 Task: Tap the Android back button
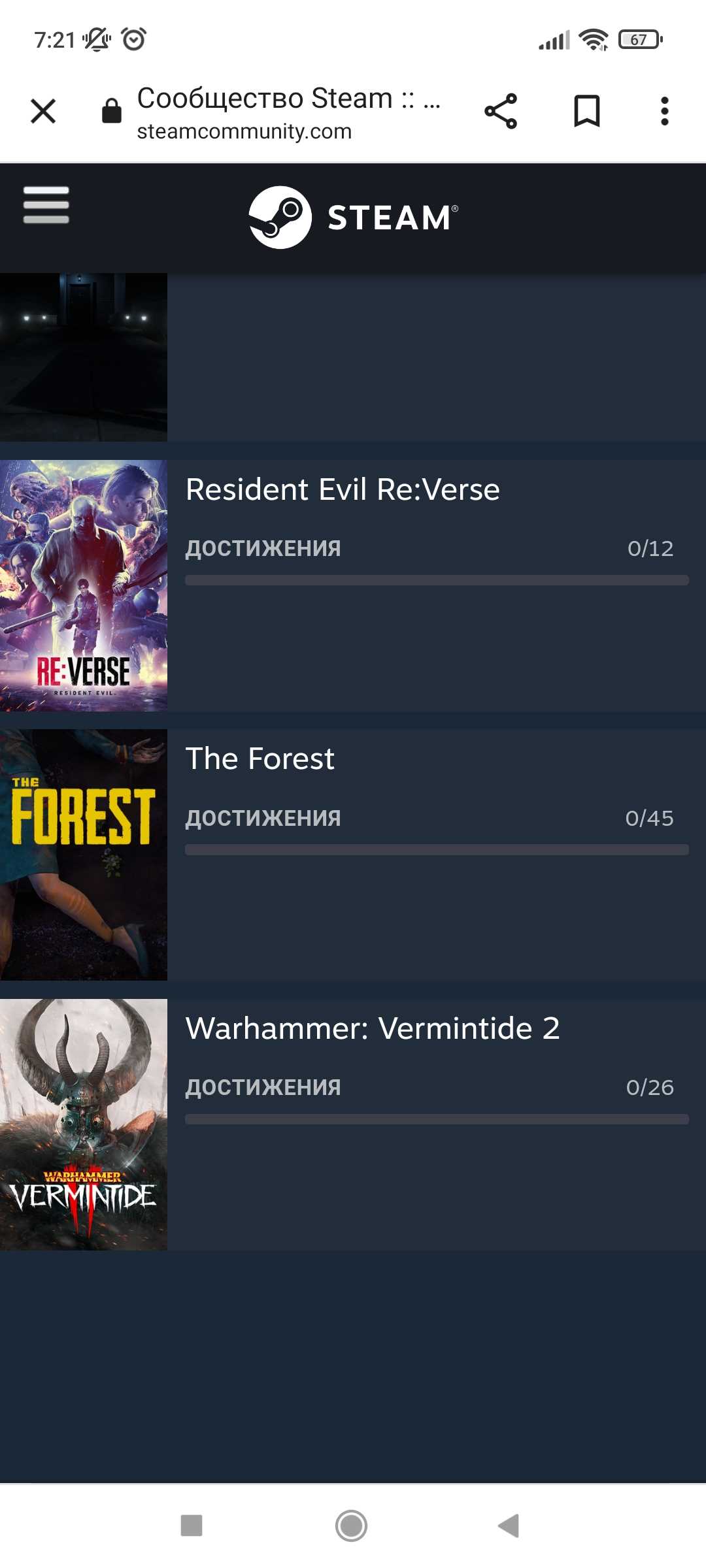pyautogui.click(x=509, y=1526)
